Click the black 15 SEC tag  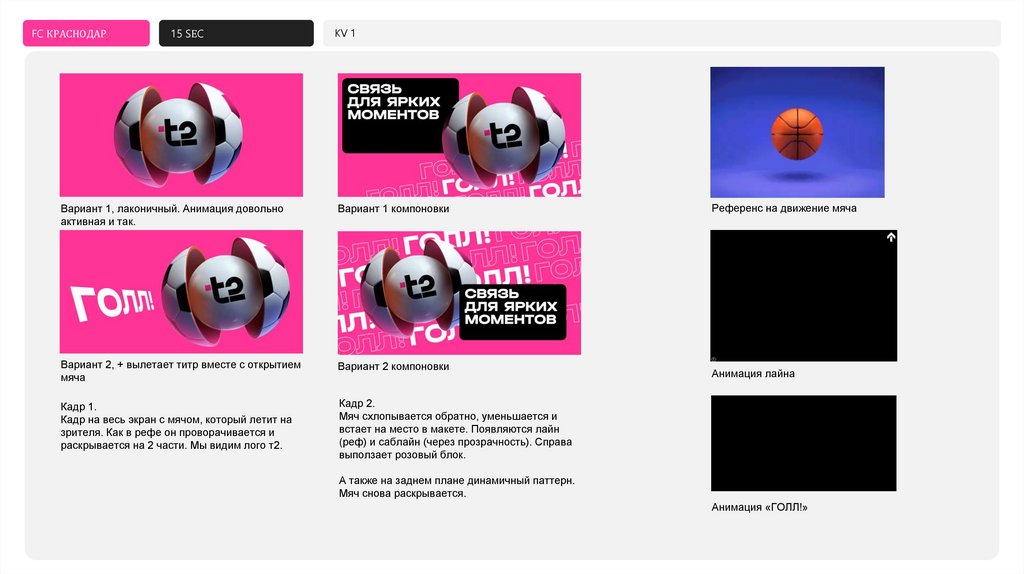(236, 33)
